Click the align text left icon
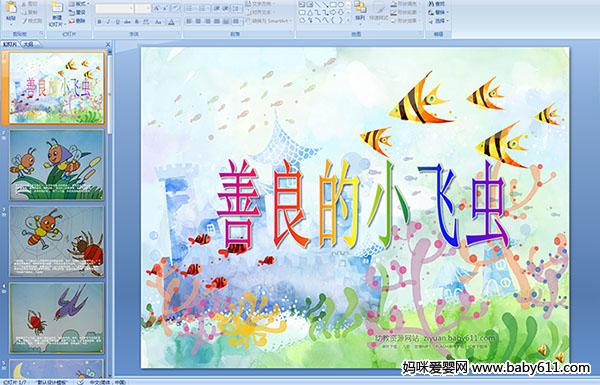600x385 pixels. (189, 22)
